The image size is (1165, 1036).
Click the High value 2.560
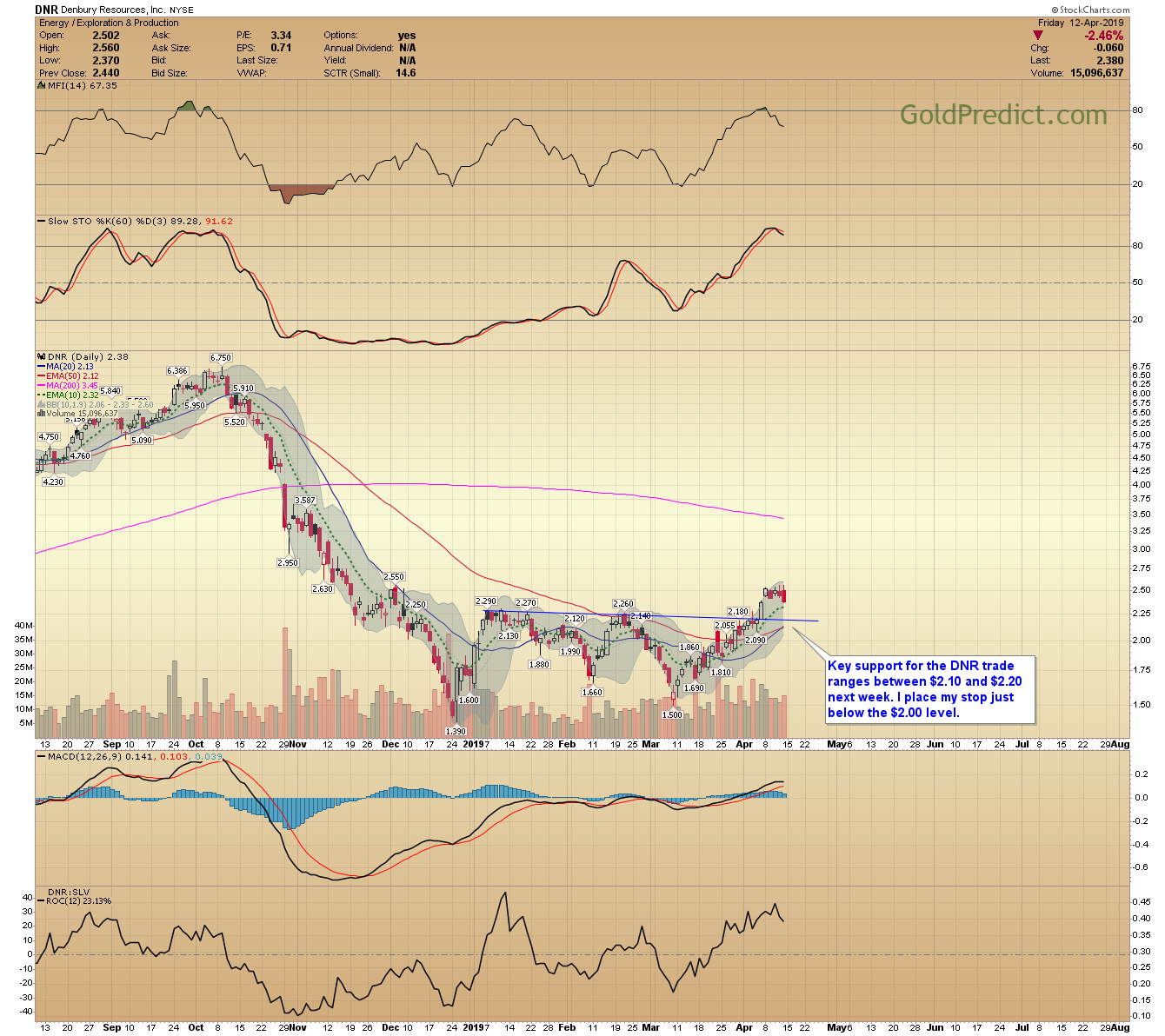[106, 48]
